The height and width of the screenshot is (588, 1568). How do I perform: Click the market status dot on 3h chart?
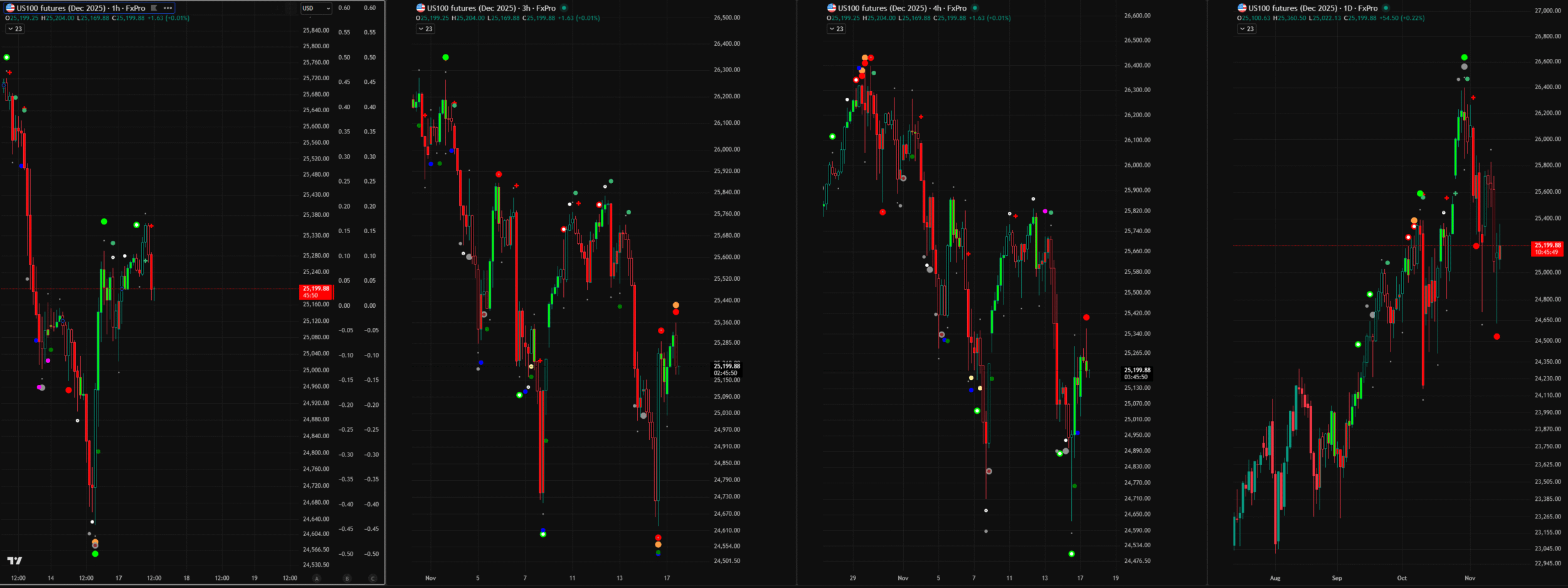[564, 8]
